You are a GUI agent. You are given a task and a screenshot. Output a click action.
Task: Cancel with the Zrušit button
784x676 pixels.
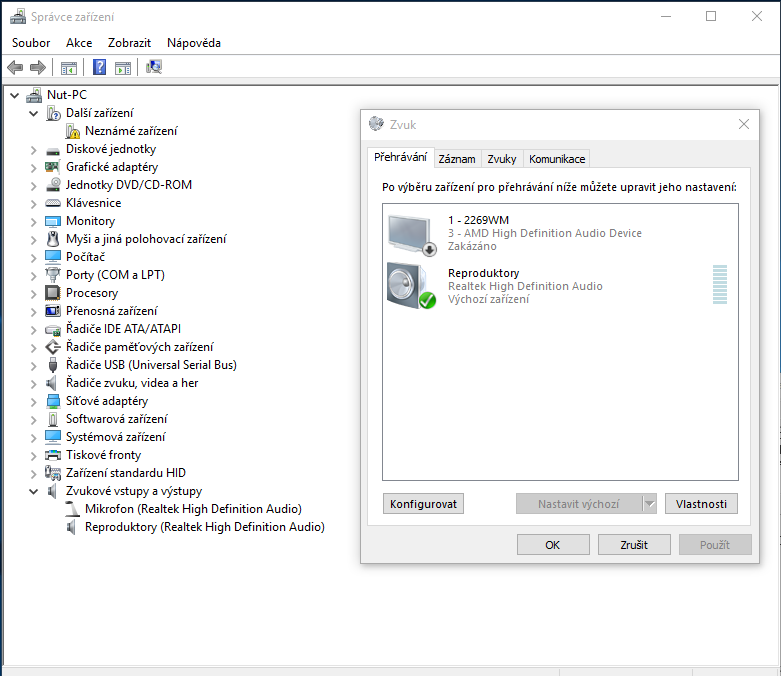pyautogui.click(x=634, y=544)
